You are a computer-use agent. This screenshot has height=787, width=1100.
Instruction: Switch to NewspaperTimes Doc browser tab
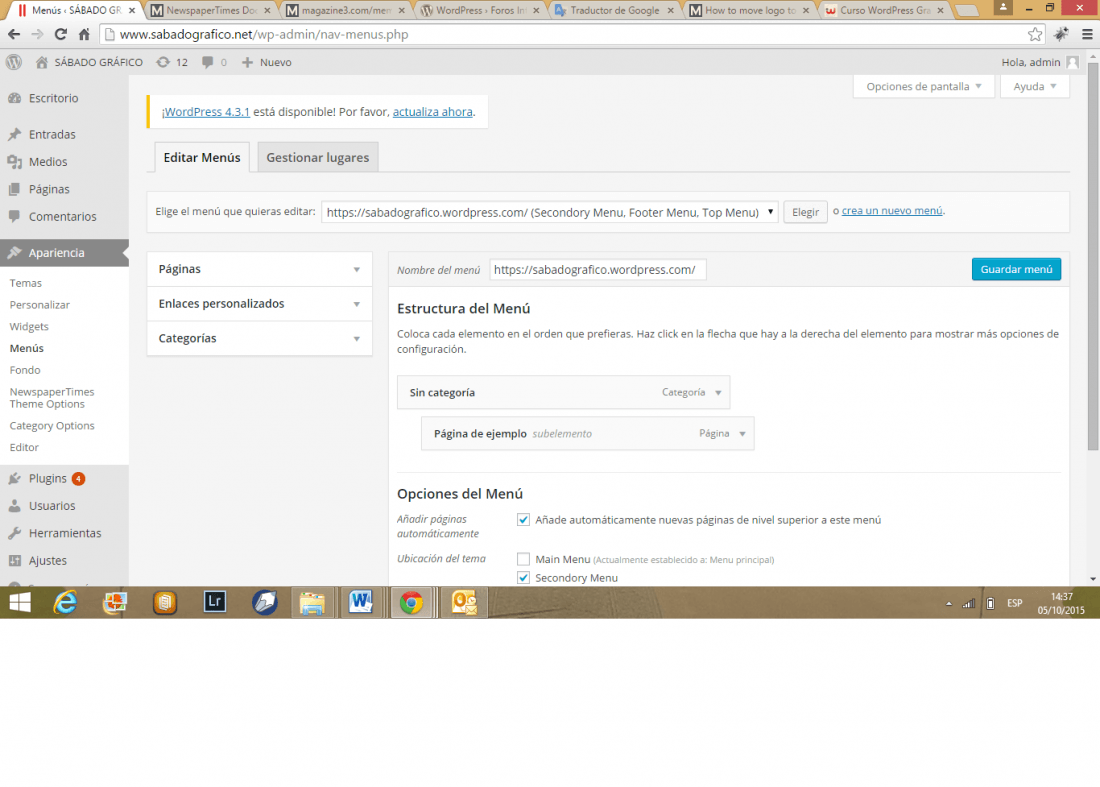click(x=211, y=11)
